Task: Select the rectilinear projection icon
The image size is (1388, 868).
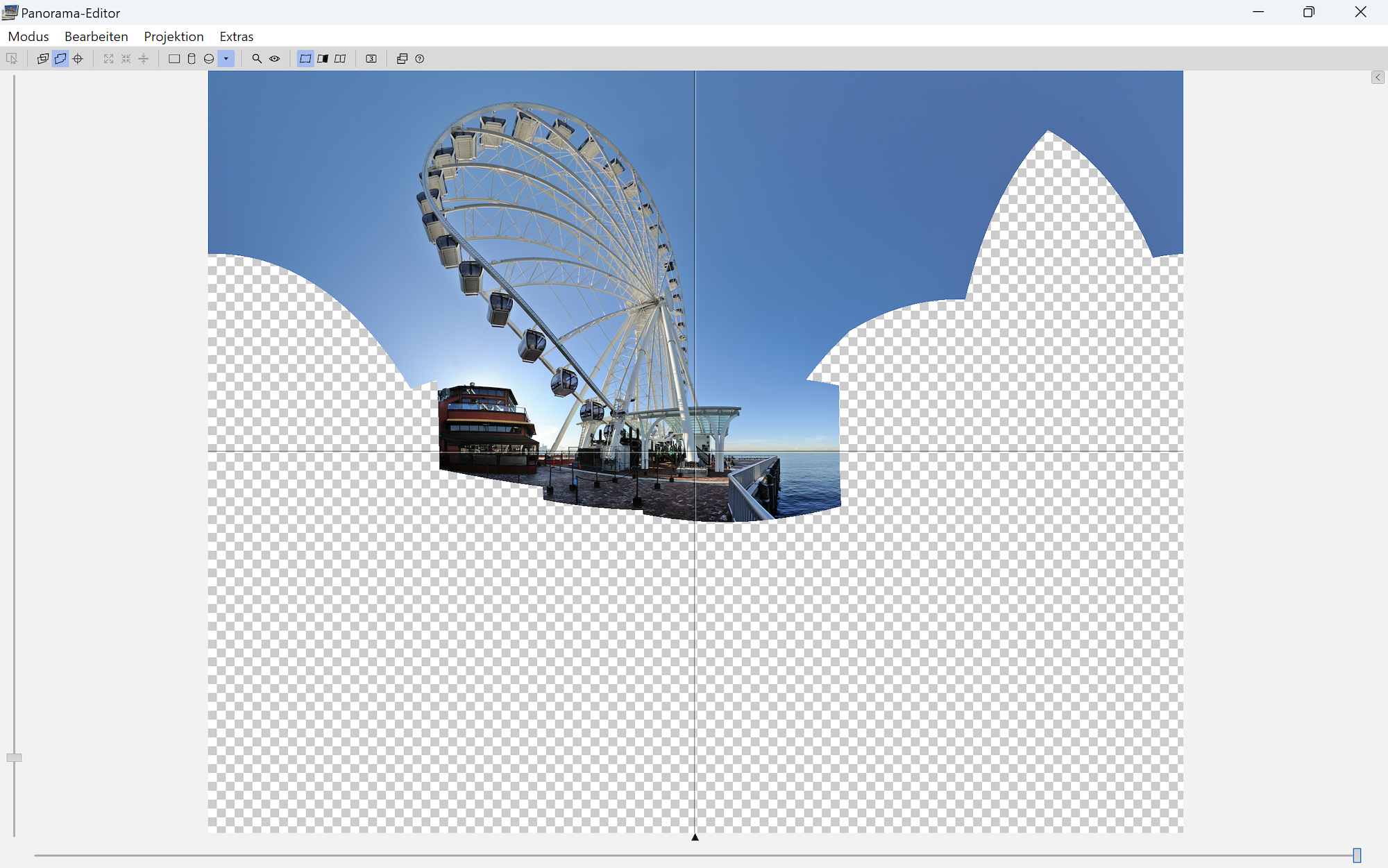Action: tap(174, 59)
